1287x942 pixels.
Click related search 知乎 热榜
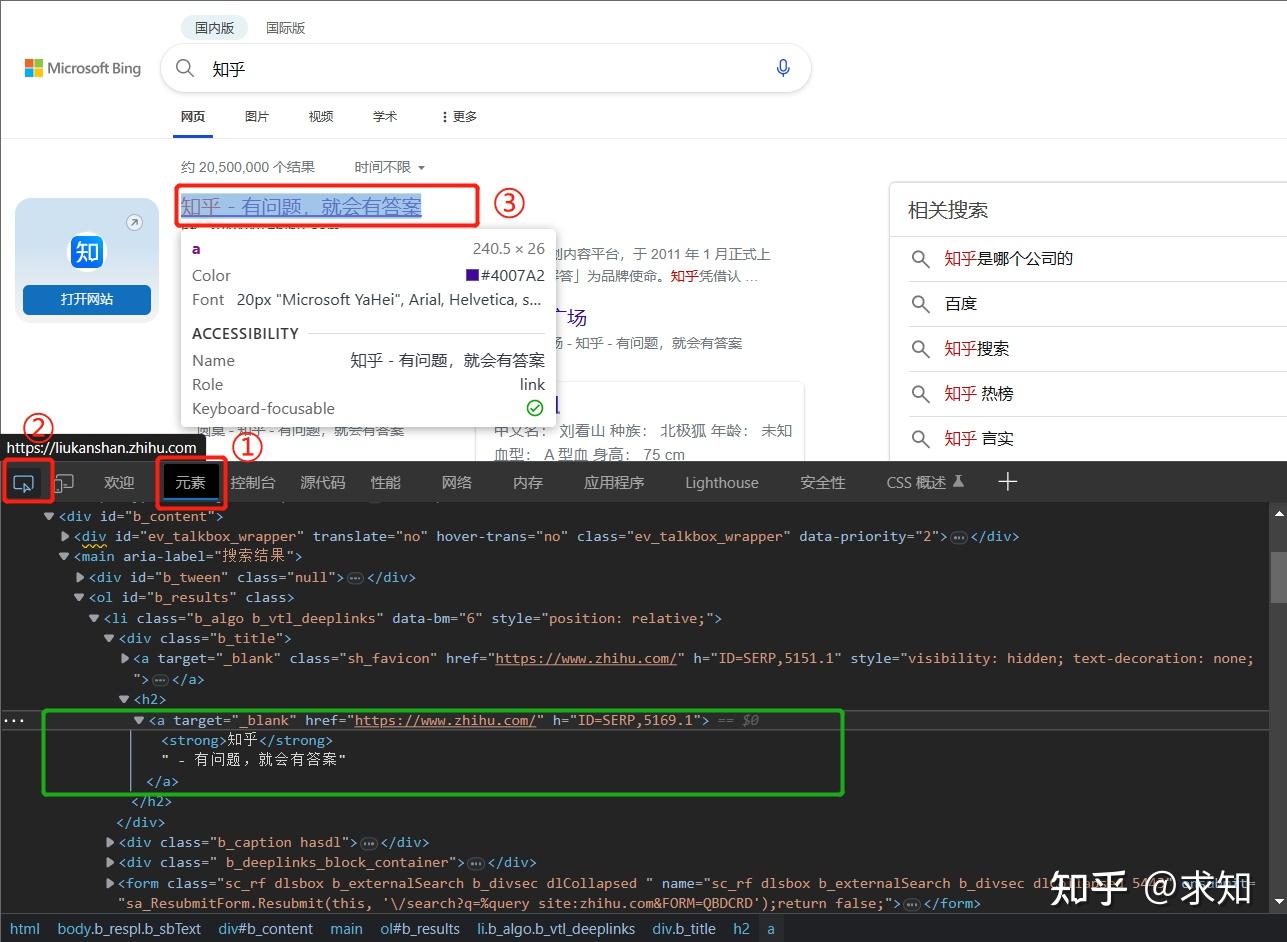pos(979,394)
